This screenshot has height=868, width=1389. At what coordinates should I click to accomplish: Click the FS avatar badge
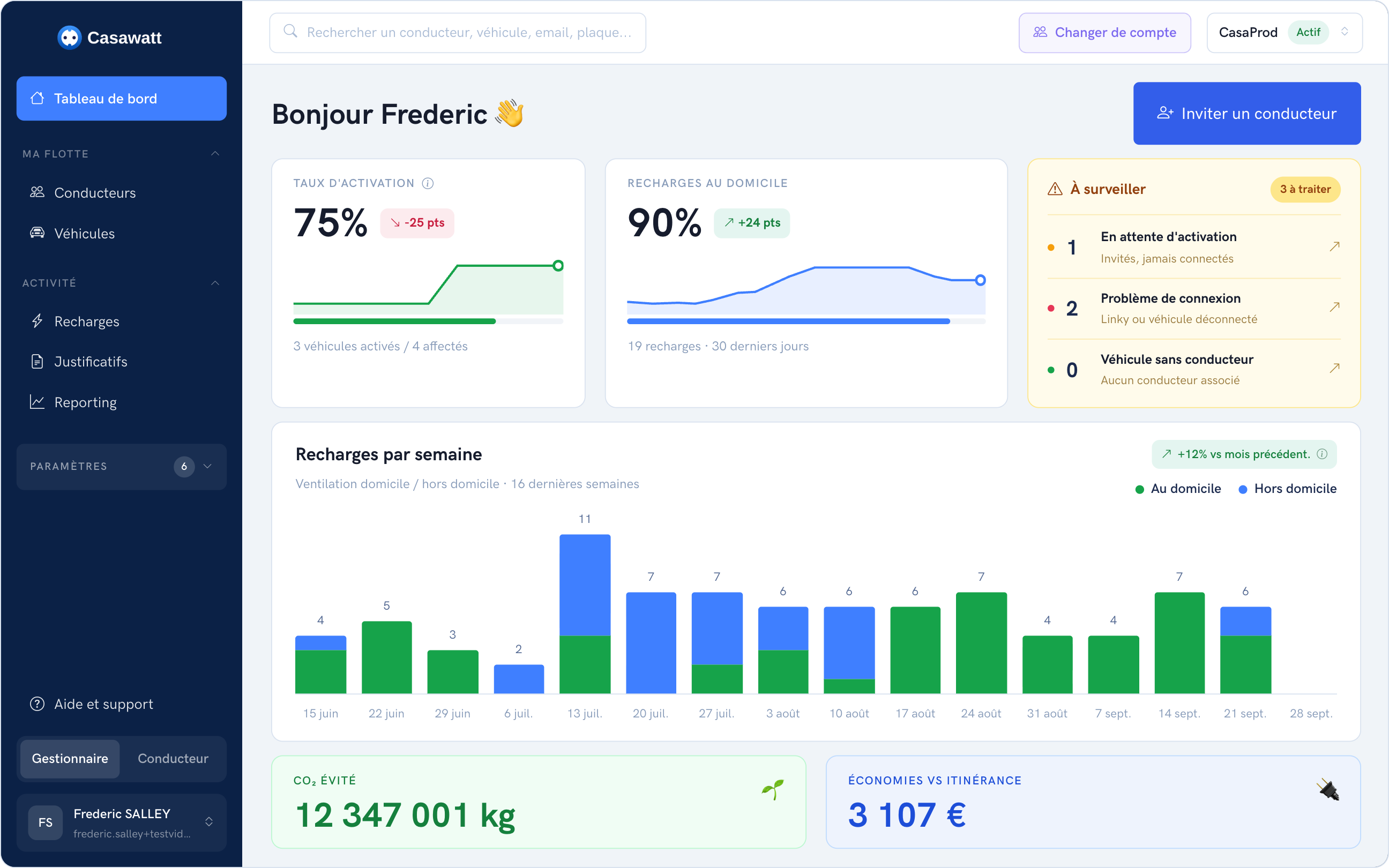pyautogui.click(x=46, y=822)
